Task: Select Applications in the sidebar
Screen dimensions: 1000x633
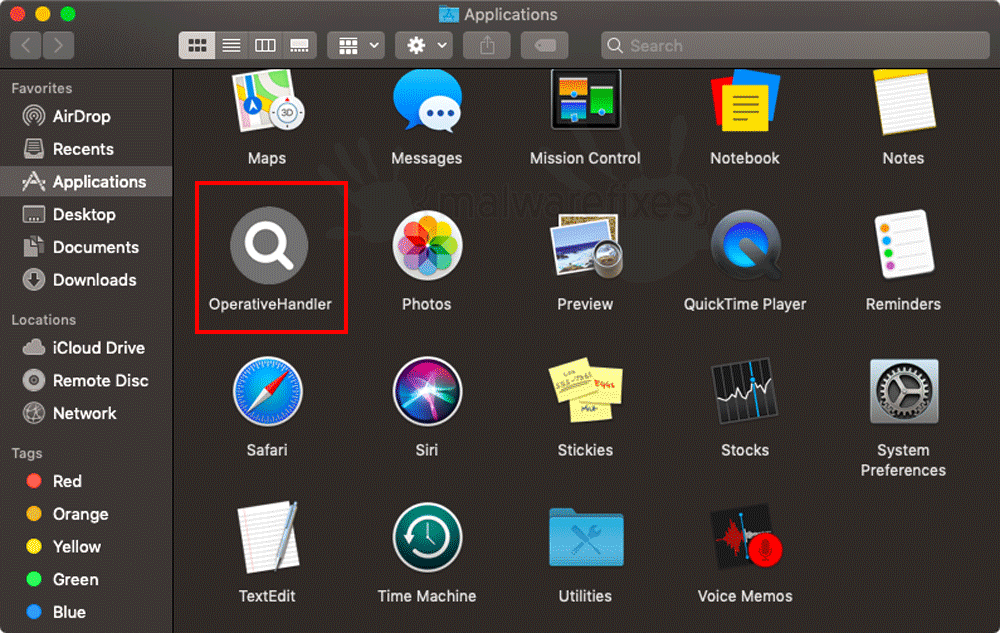Action: [86, 182]
